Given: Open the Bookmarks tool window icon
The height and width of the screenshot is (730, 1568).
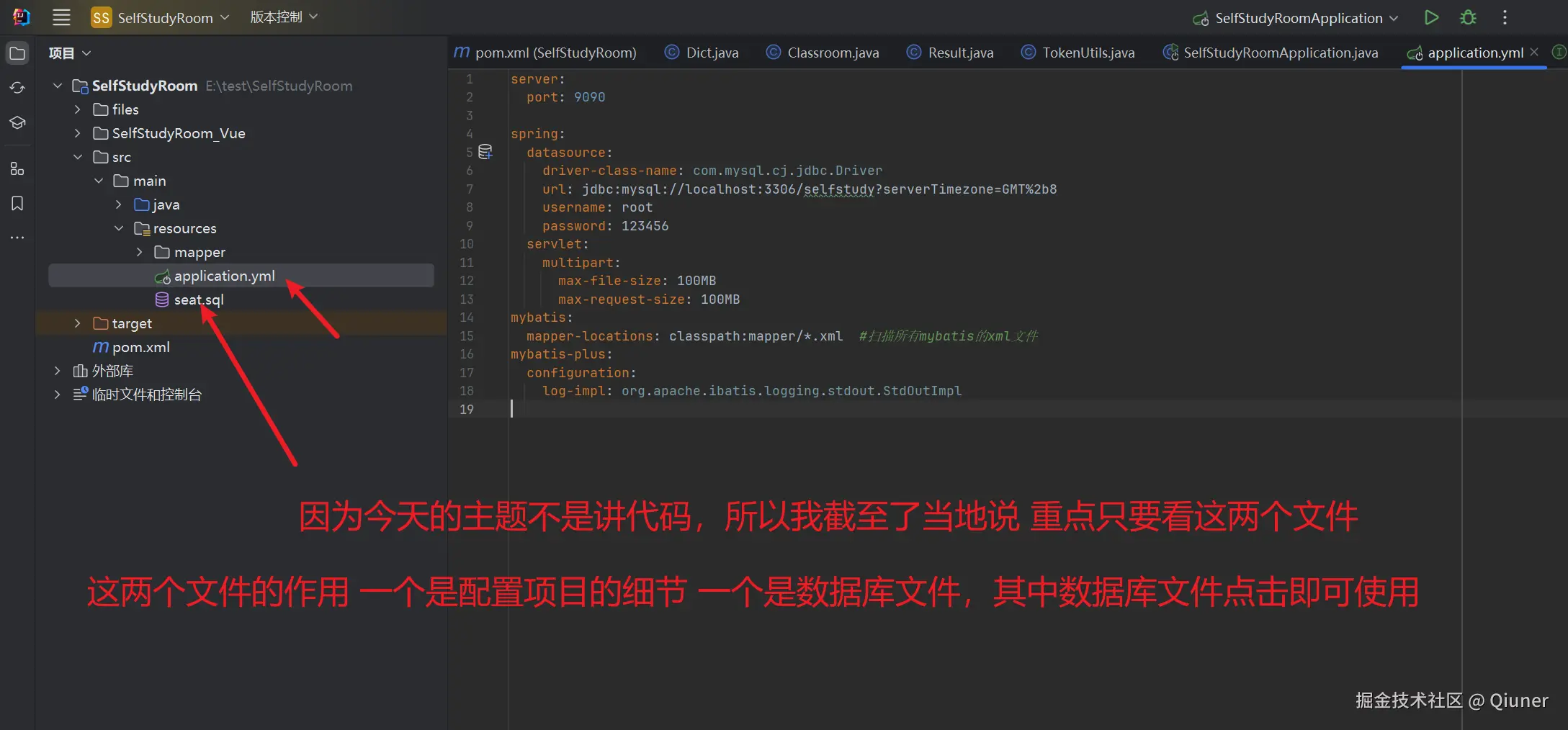Looking at the screenshot, I should pyautogui.click(x=17, y=204).
